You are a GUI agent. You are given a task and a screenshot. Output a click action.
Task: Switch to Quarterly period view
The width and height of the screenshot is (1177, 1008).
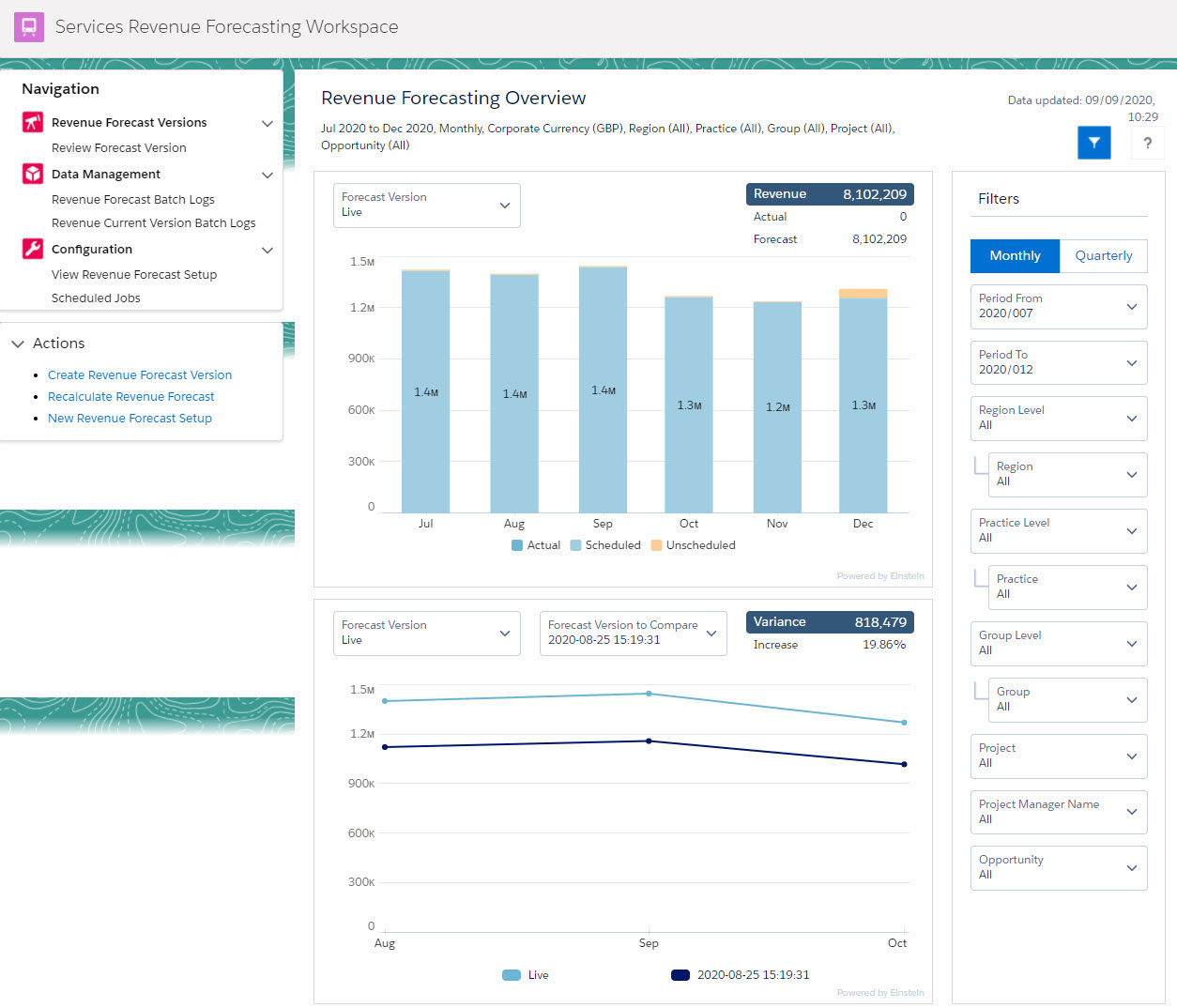(x=1103, y=255)
